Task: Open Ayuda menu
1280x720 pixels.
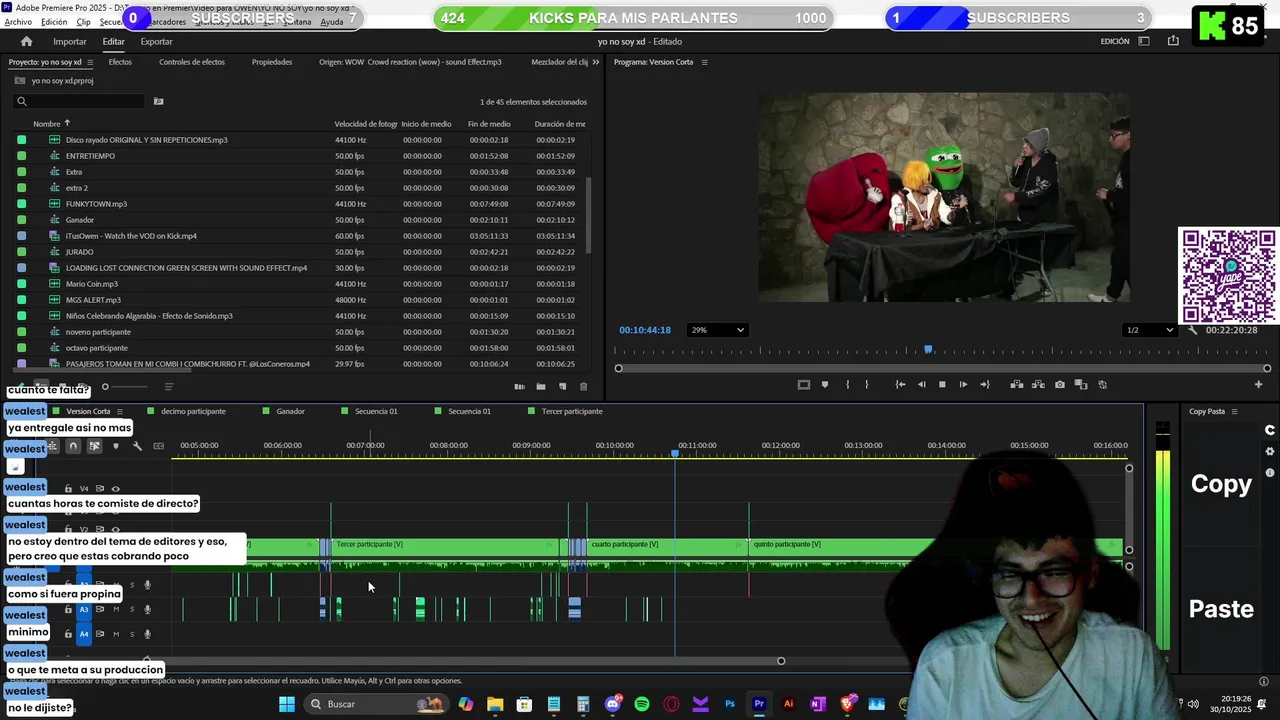Action: [332, 22]
